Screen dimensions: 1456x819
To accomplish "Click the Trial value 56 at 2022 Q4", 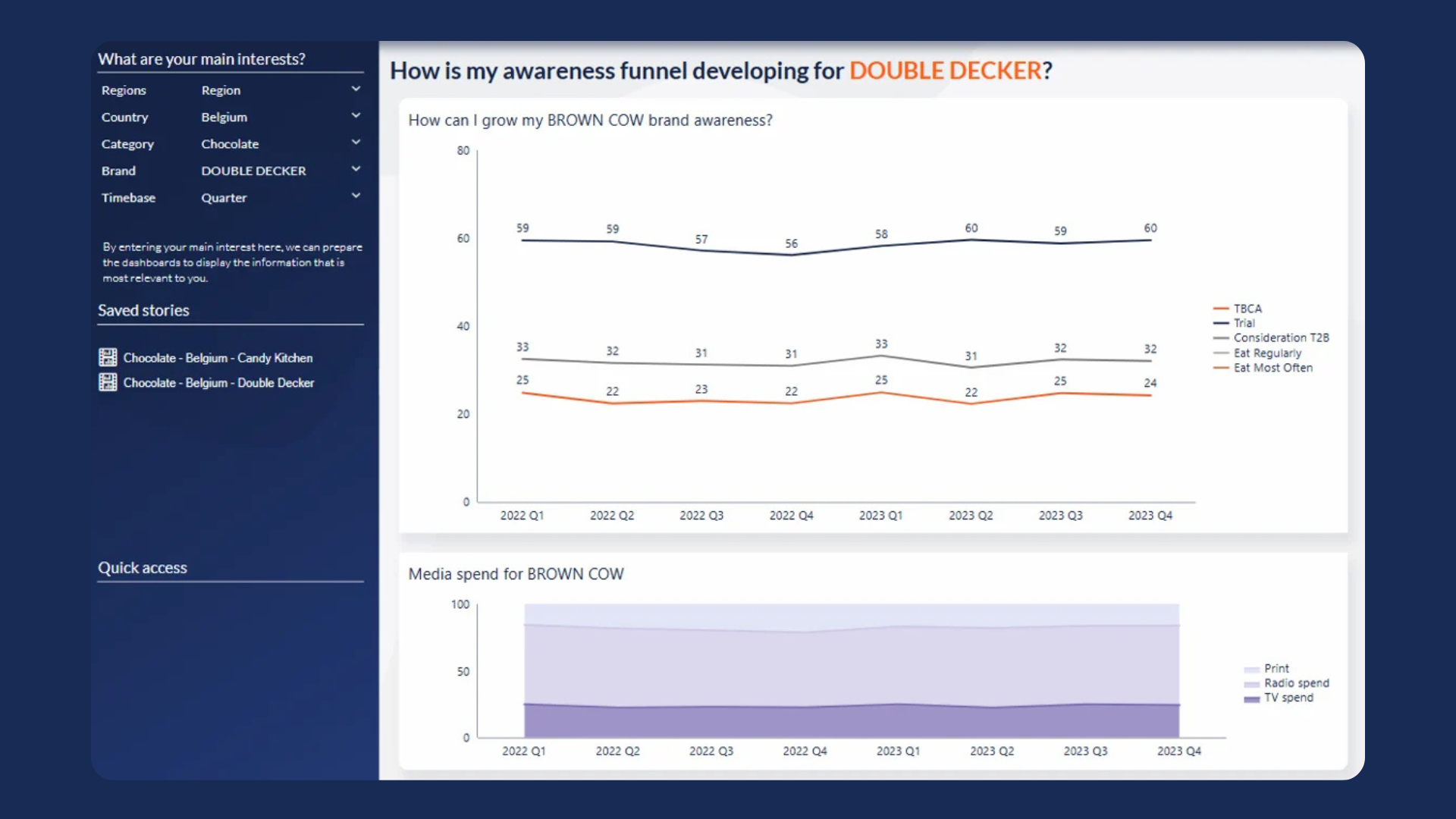I will (791, 243).
